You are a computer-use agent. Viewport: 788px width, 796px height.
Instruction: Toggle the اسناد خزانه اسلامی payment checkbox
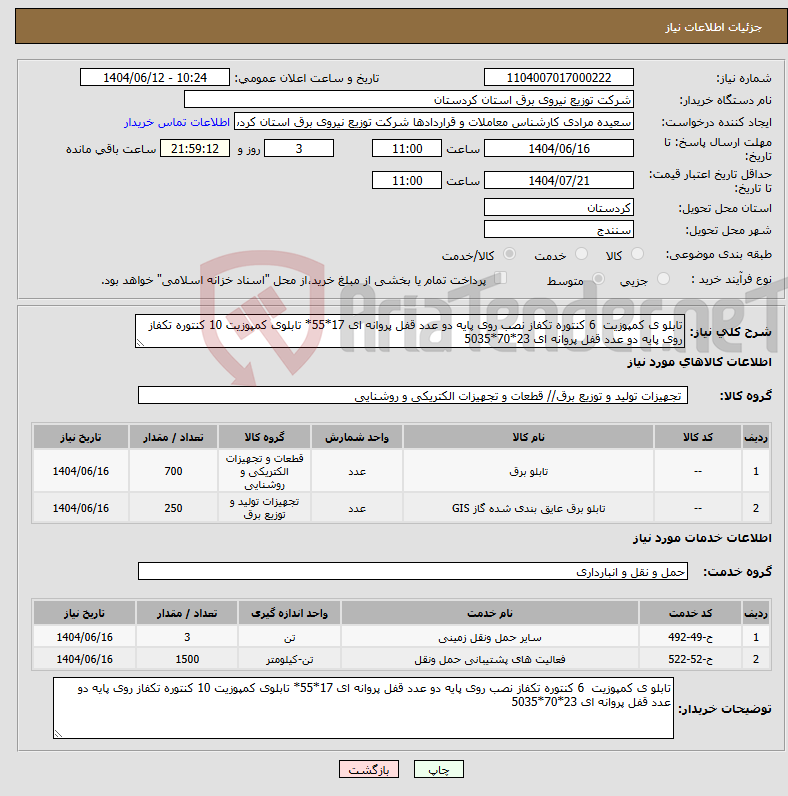point(501,278)
